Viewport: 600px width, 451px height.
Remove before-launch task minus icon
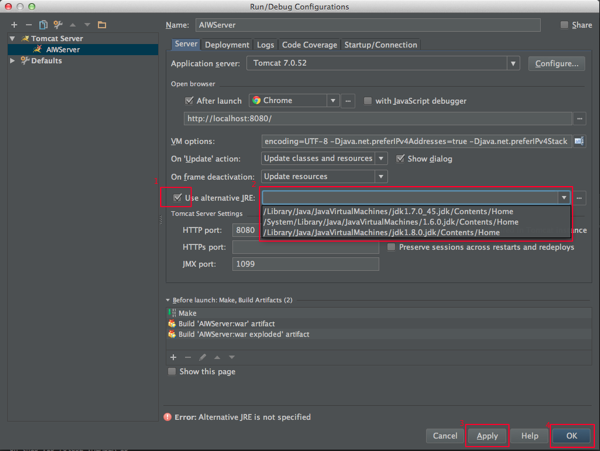pos(188,357)
